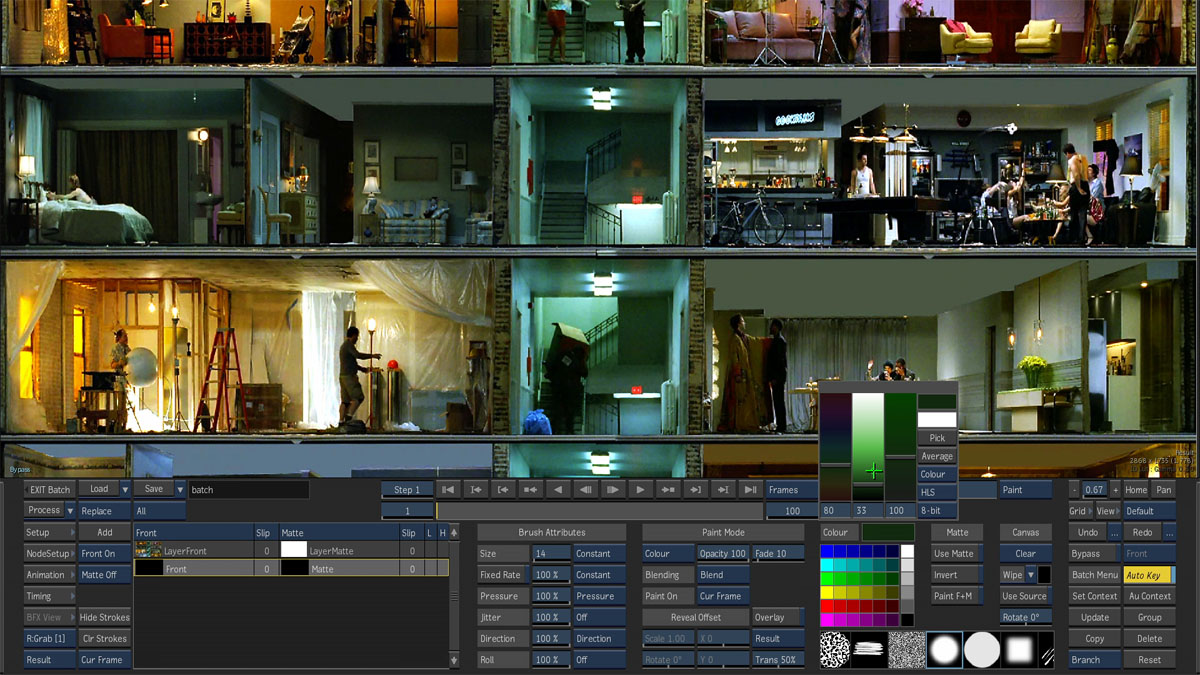Screen dimensions: 1200x675
Task: Click the rightmost transport button before Frames
Action: (x=749, y=490)
